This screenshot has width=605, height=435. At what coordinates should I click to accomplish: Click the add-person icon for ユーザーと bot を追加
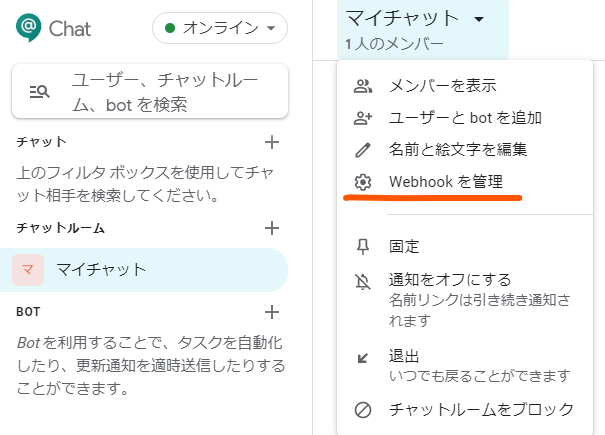(363, 118)
